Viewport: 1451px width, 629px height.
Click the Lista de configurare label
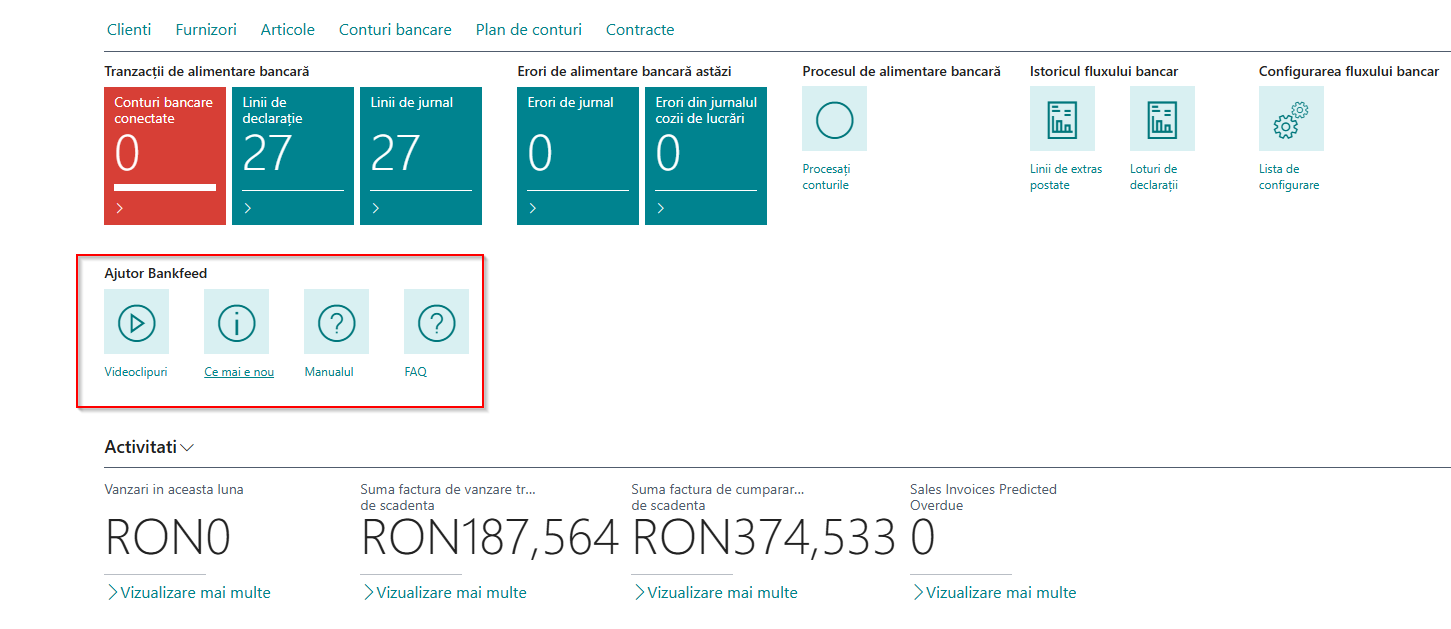coord(1289,177)
